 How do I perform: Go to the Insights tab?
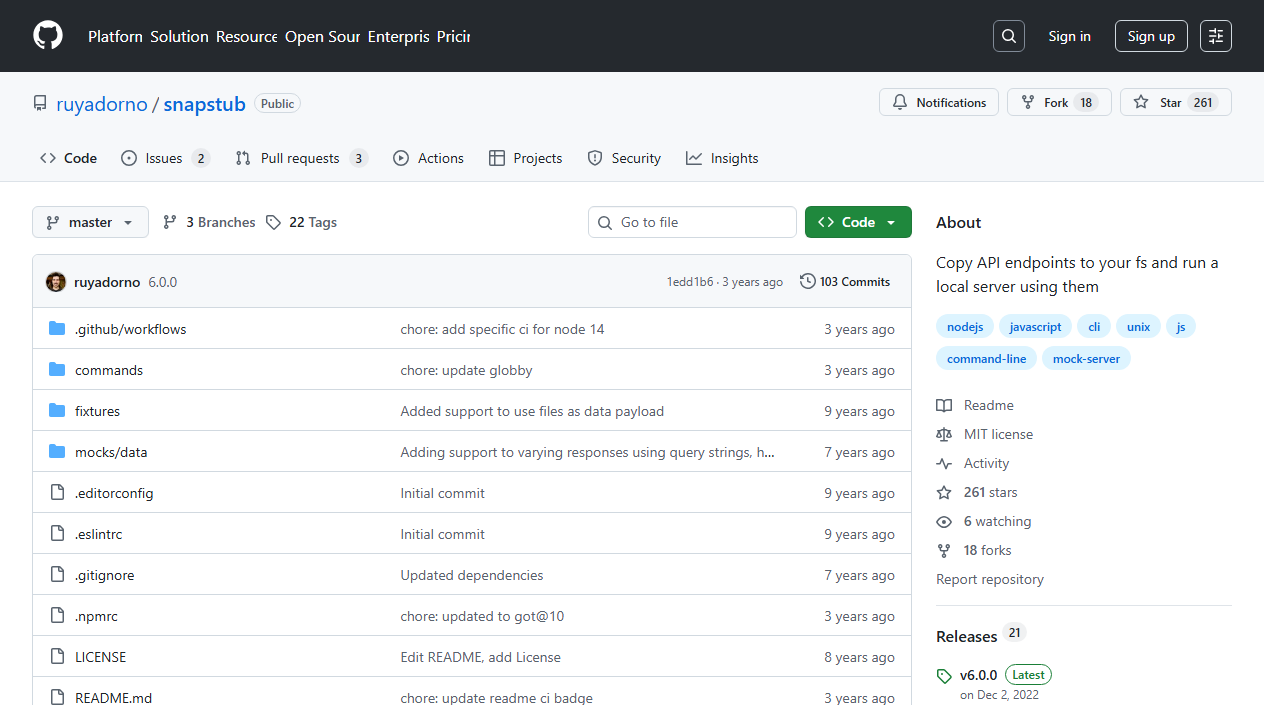722,158
